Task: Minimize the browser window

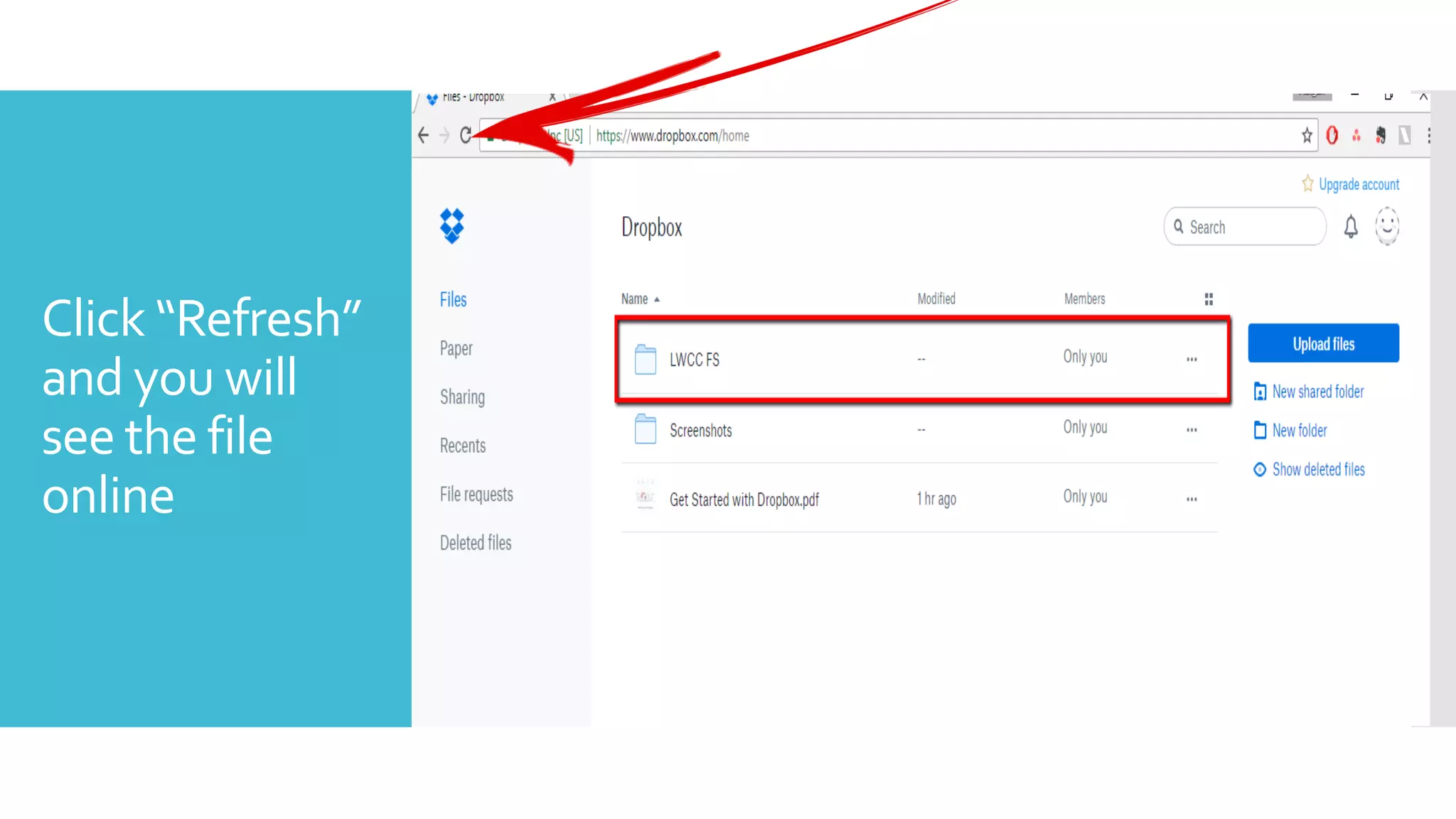Action: [x=1355, y=95]
